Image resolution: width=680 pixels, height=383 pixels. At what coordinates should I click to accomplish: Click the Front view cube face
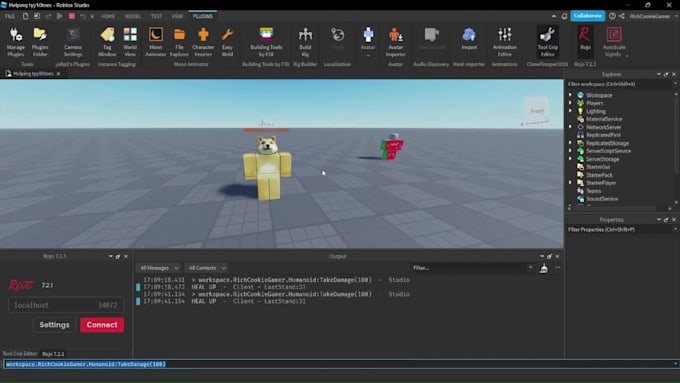click(x=536, y=111)
